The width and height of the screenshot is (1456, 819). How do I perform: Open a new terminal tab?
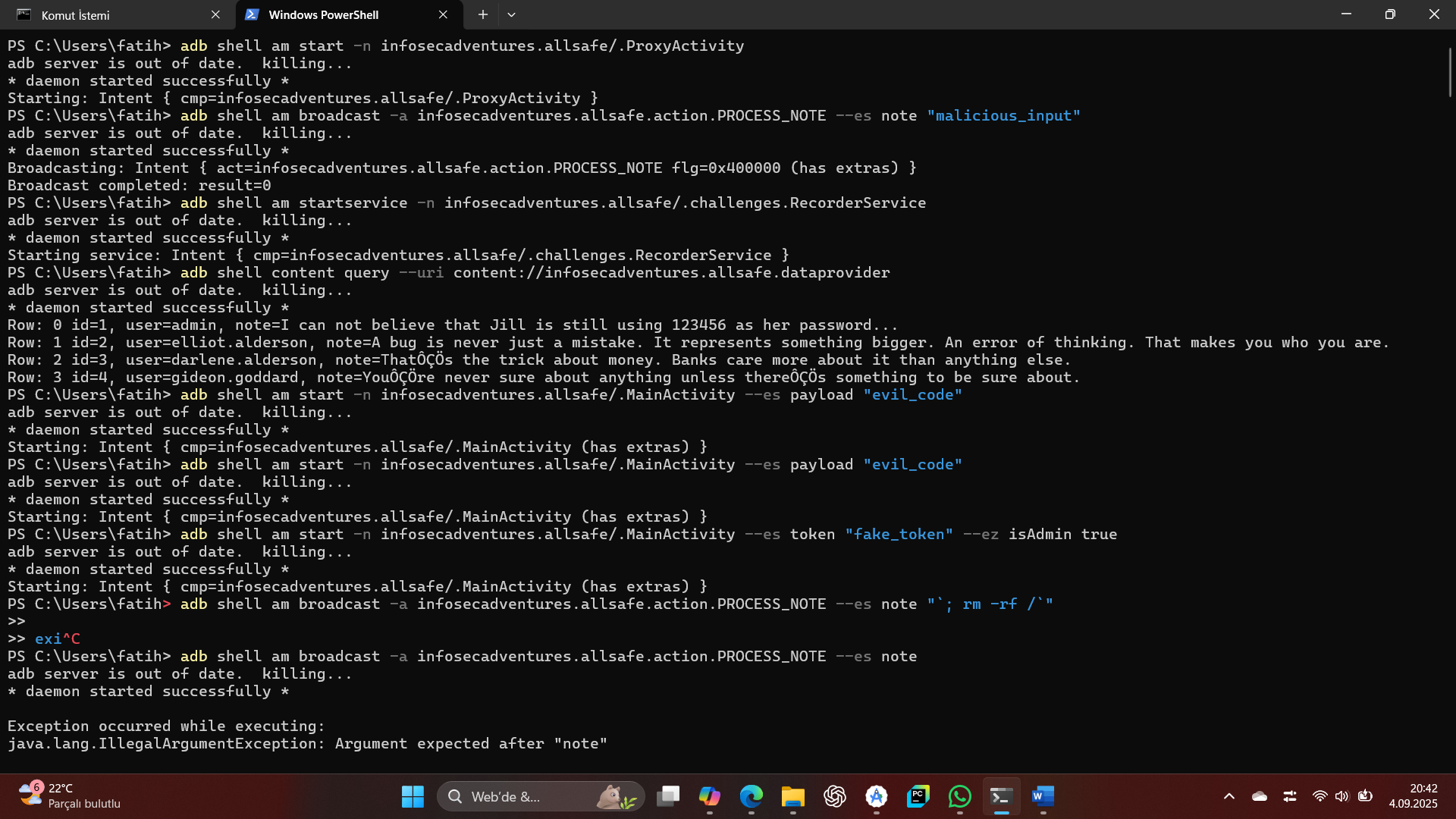point(482,14)
